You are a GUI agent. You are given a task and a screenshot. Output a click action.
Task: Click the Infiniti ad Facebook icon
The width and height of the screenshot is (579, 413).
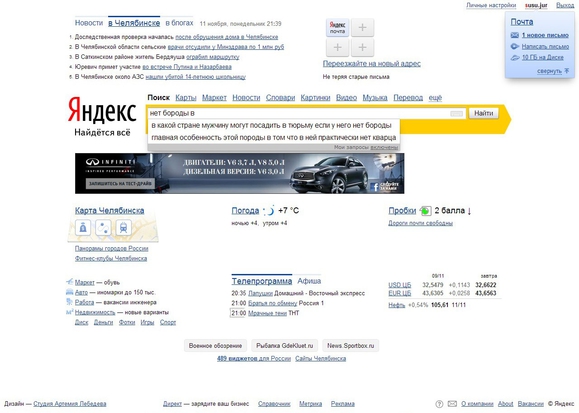click(375, 187)
